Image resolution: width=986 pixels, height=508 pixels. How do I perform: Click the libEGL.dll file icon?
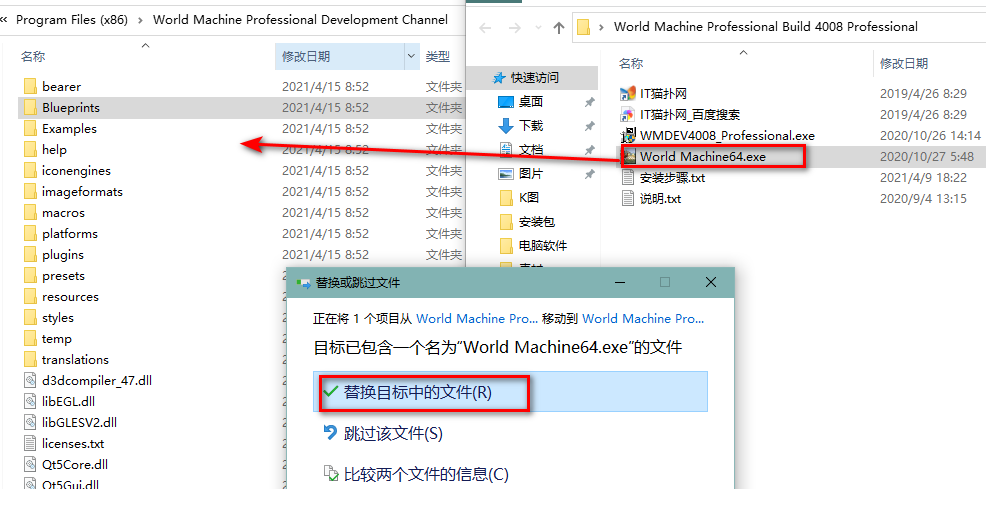(30, 401)
